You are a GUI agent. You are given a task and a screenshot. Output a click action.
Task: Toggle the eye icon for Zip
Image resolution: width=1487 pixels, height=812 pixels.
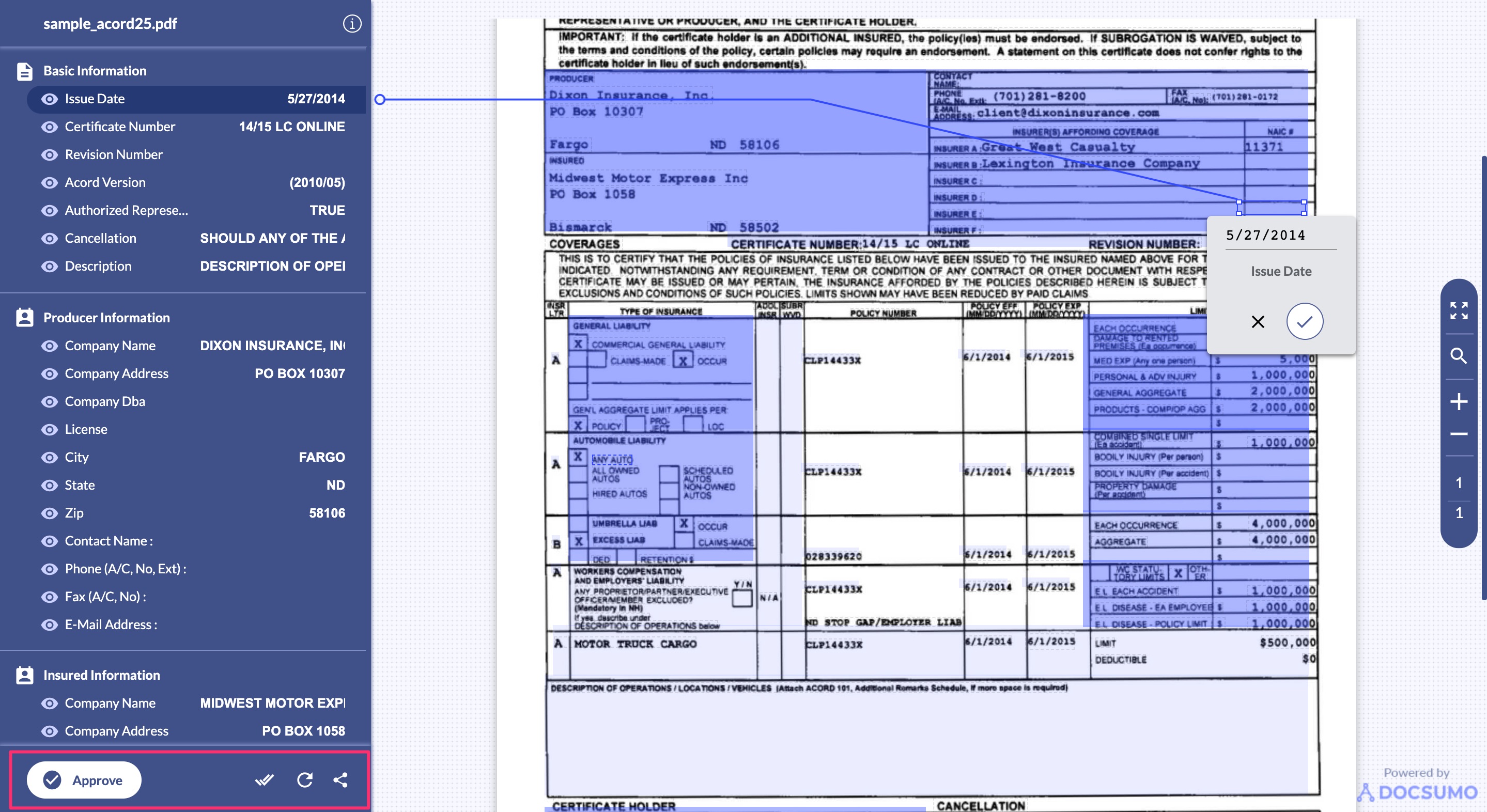point(50,513)
